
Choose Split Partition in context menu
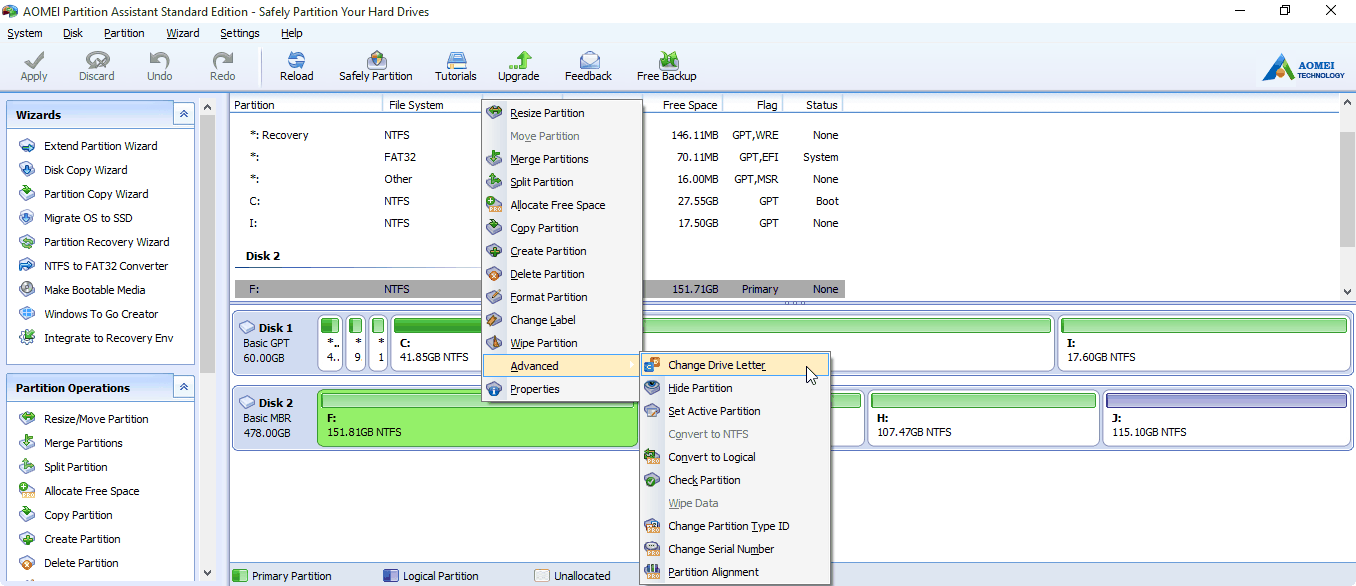pos(561,182)
